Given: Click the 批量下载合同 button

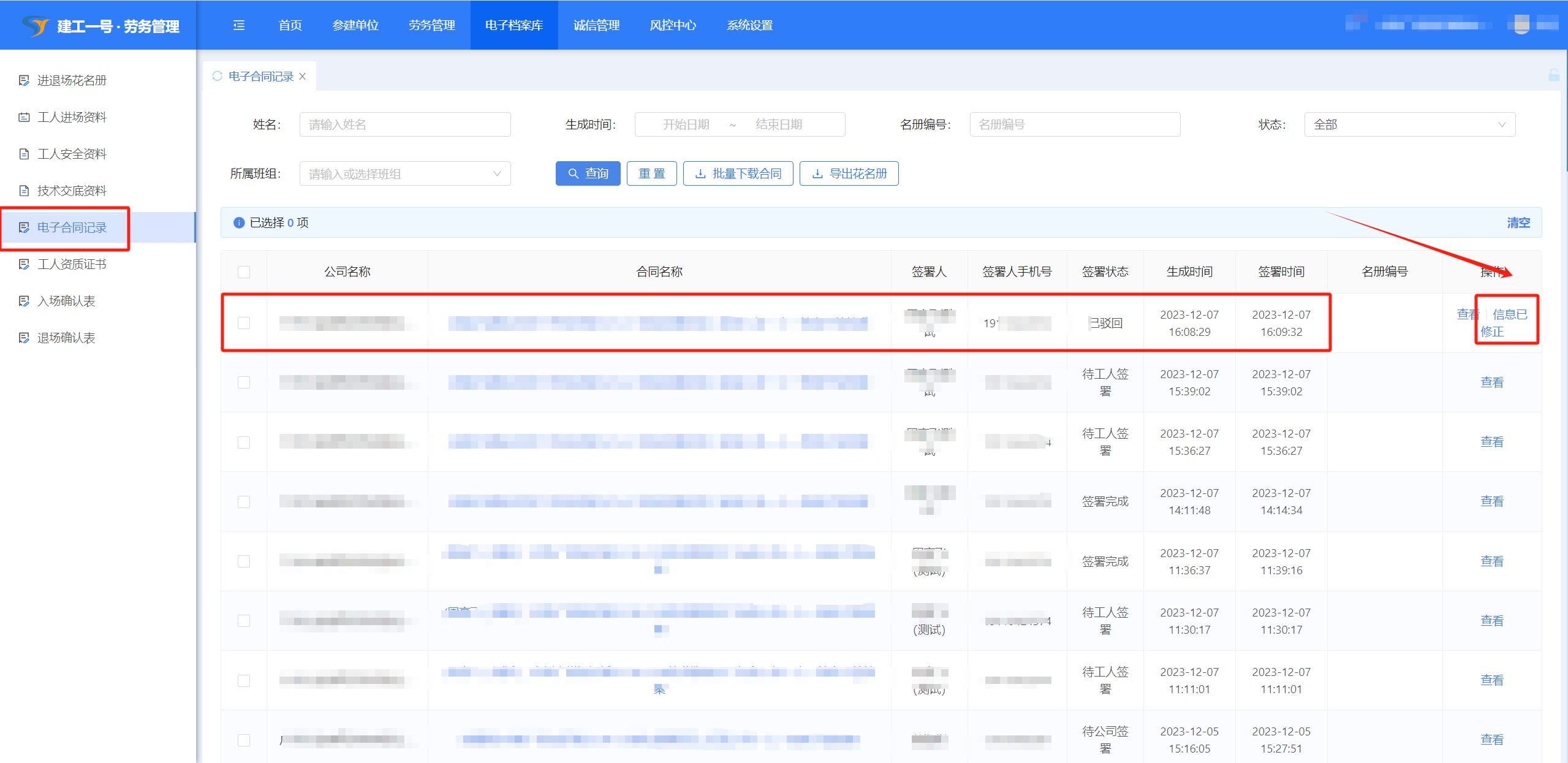Looking at the screenshot, I should tap(738, 173).
